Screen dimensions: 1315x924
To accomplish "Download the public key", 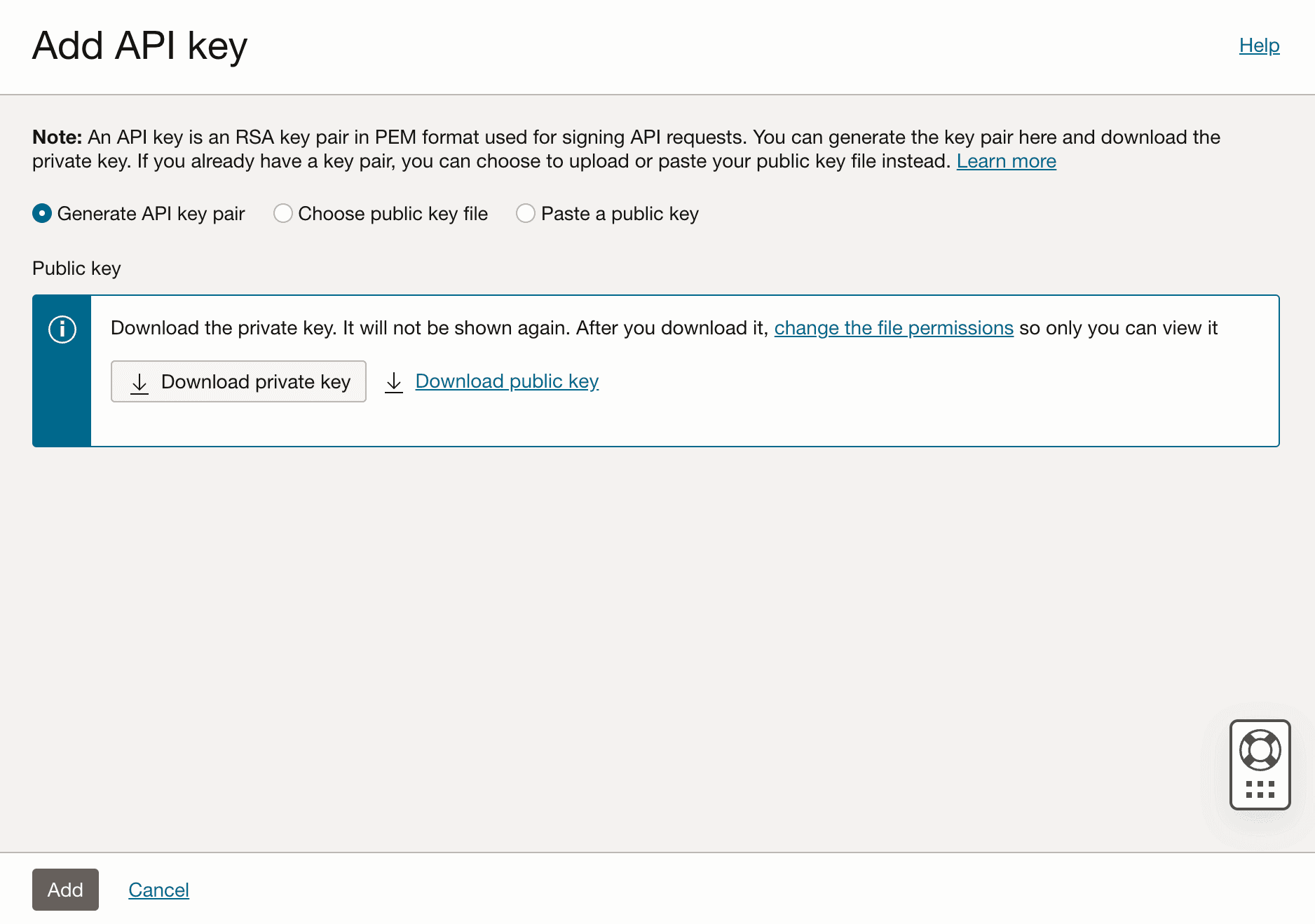I will coord(507,381).
